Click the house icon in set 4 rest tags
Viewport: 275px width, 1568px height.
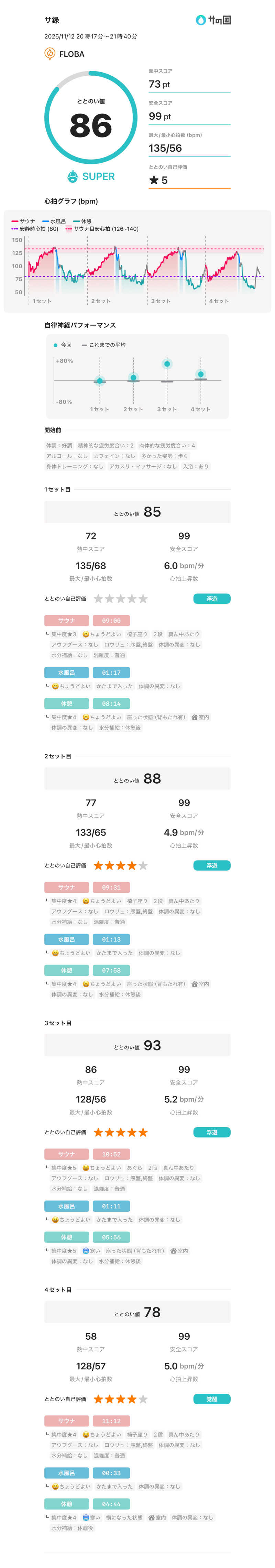click(152, 1517)
